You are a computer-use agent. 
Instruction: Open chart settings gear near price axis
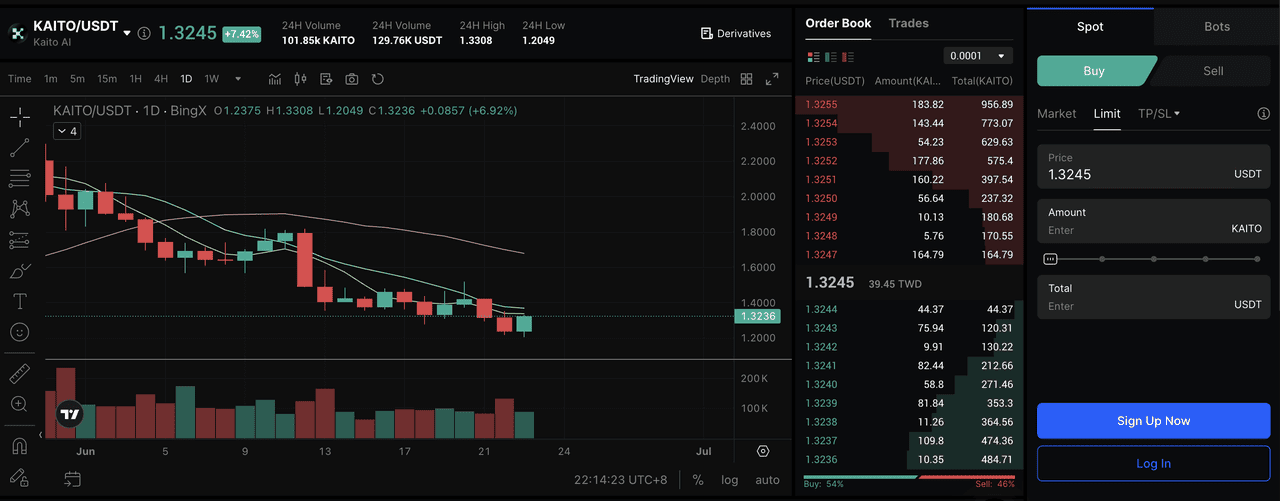[763, 451]
